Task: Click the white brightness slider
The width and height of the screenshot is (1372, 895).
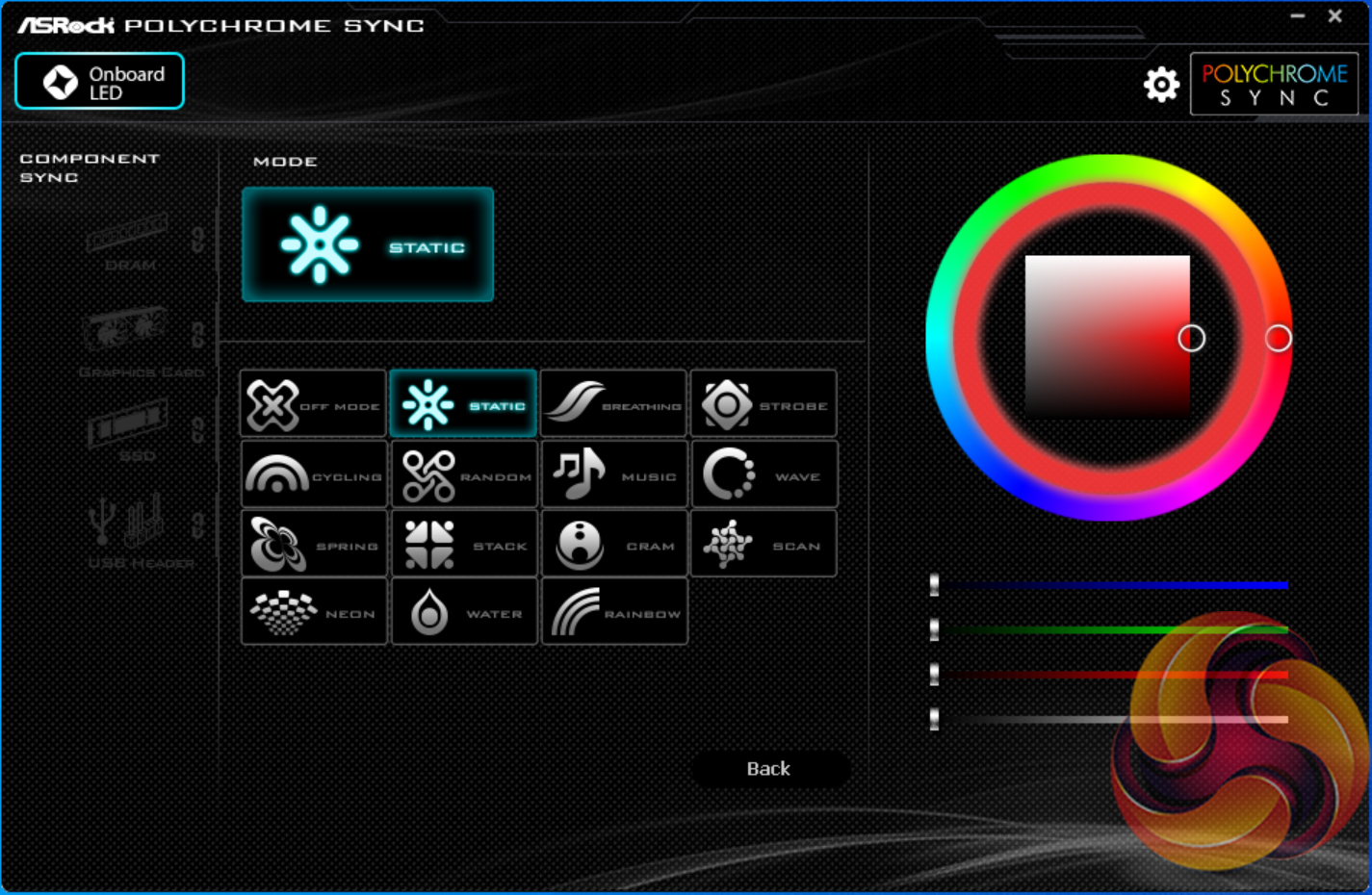Action: point(1109,719)
